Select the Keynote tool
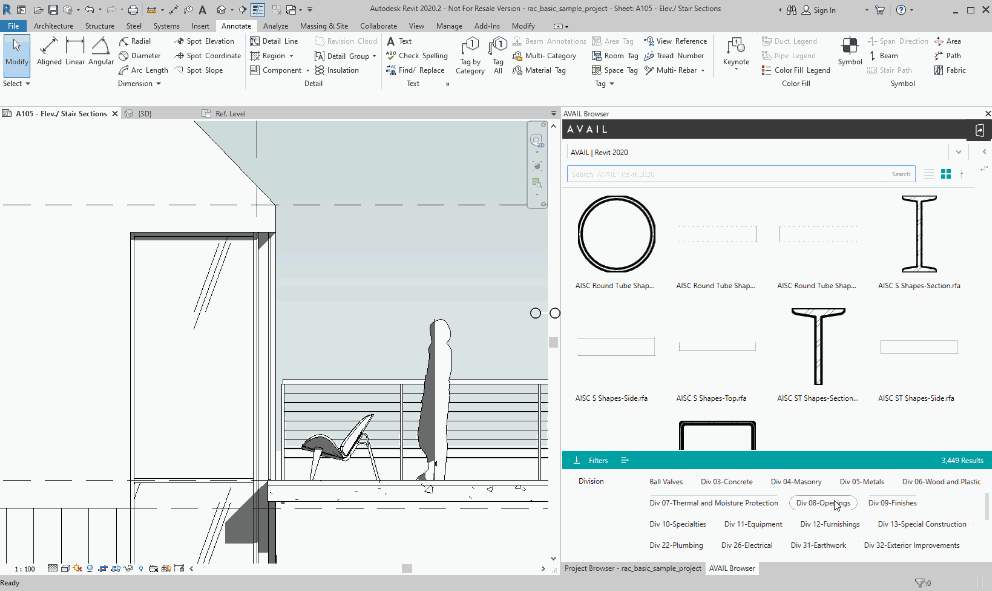Screen dimensions: 992x591 [x=735, y=48]
